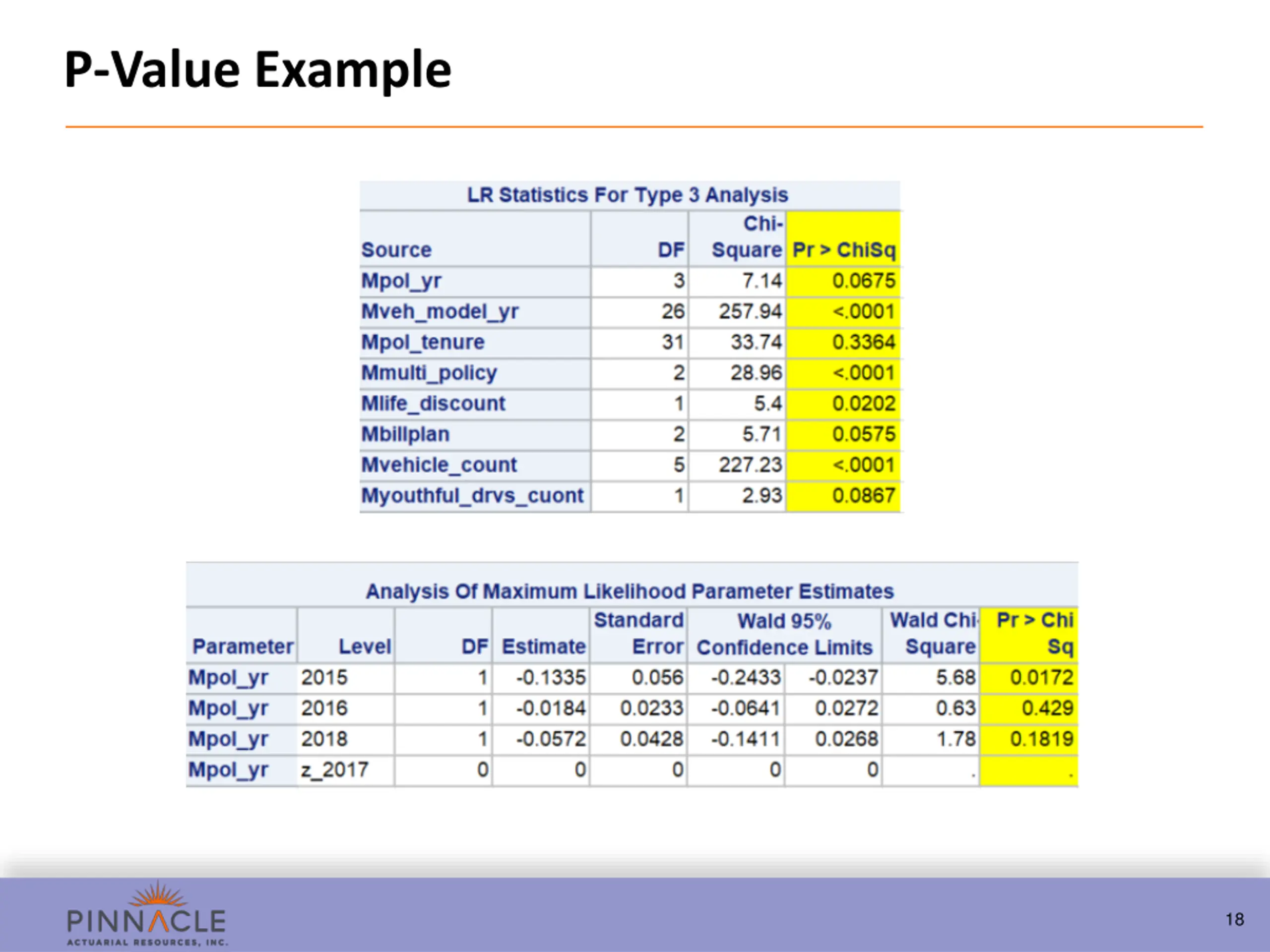
Task: Click the p-value 0.0867
Action: point(864,496)
